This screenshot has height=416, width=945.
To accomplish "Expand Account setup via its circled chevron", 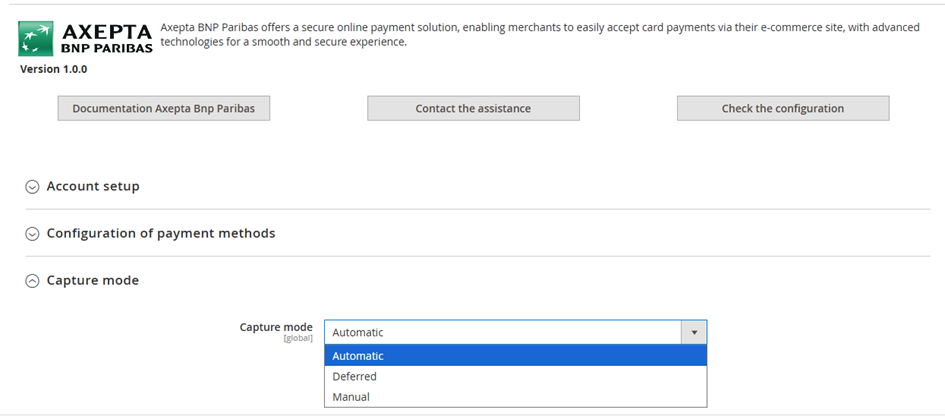I will click(32, 187).
